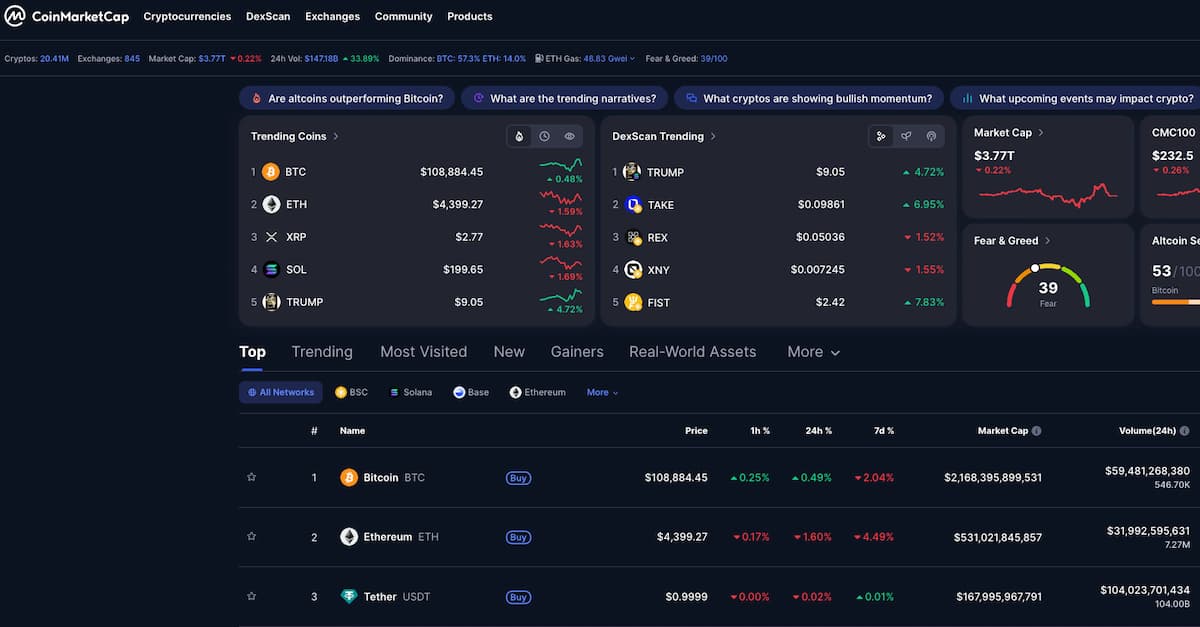The height and width of the screenshot is (627, 1200).
Task: Click the Bitcoin logo in the table
Action: click(349, 477)
